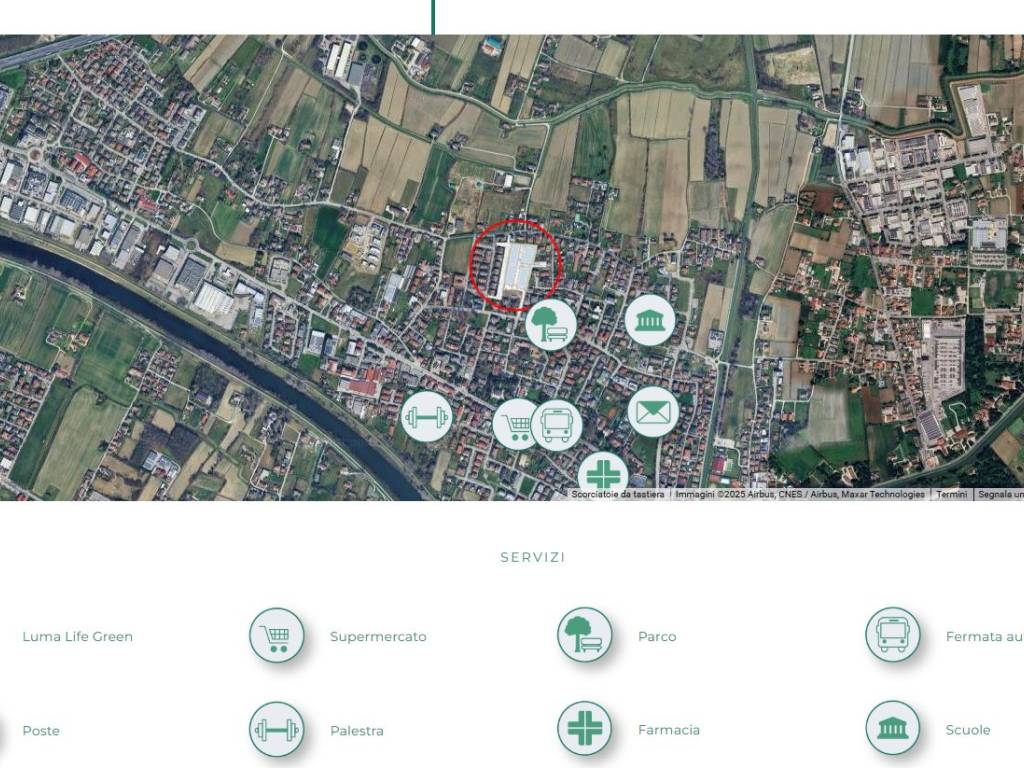The height and width of the screenshot is (768, 1024).
Task: Click the Farmacia text label
Action: [668, 731]
